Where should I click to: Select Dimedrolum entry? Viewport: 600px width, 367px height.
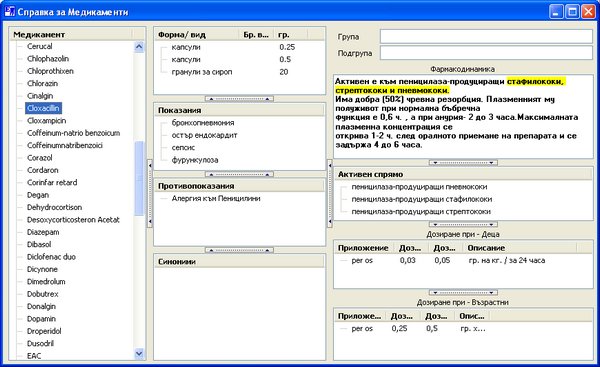coord(46,281)
